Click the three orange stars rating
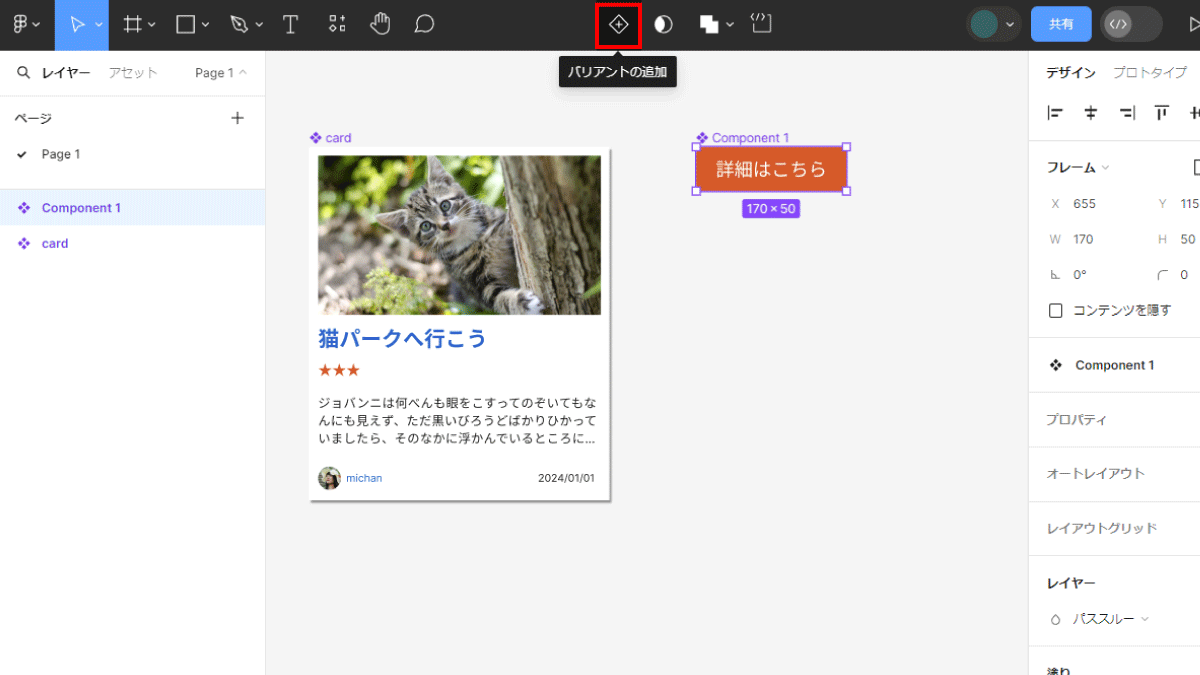The height and width of the screenshot is (675, 1200). (x=339, y=370)
